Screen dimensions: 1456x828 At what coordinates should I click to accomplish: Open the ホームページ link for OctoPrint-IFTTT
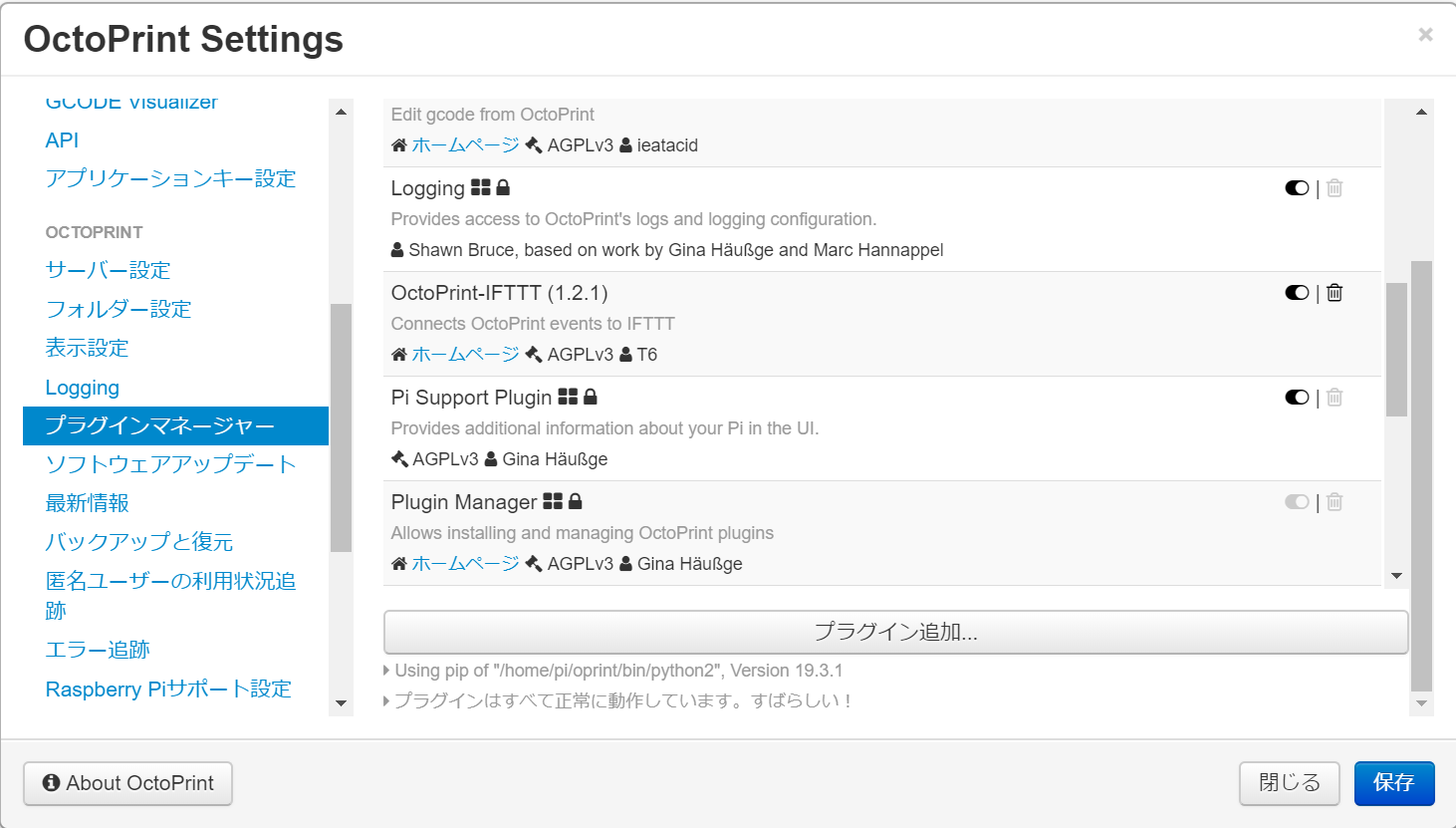pyautogui.click(x=465, y=355)
